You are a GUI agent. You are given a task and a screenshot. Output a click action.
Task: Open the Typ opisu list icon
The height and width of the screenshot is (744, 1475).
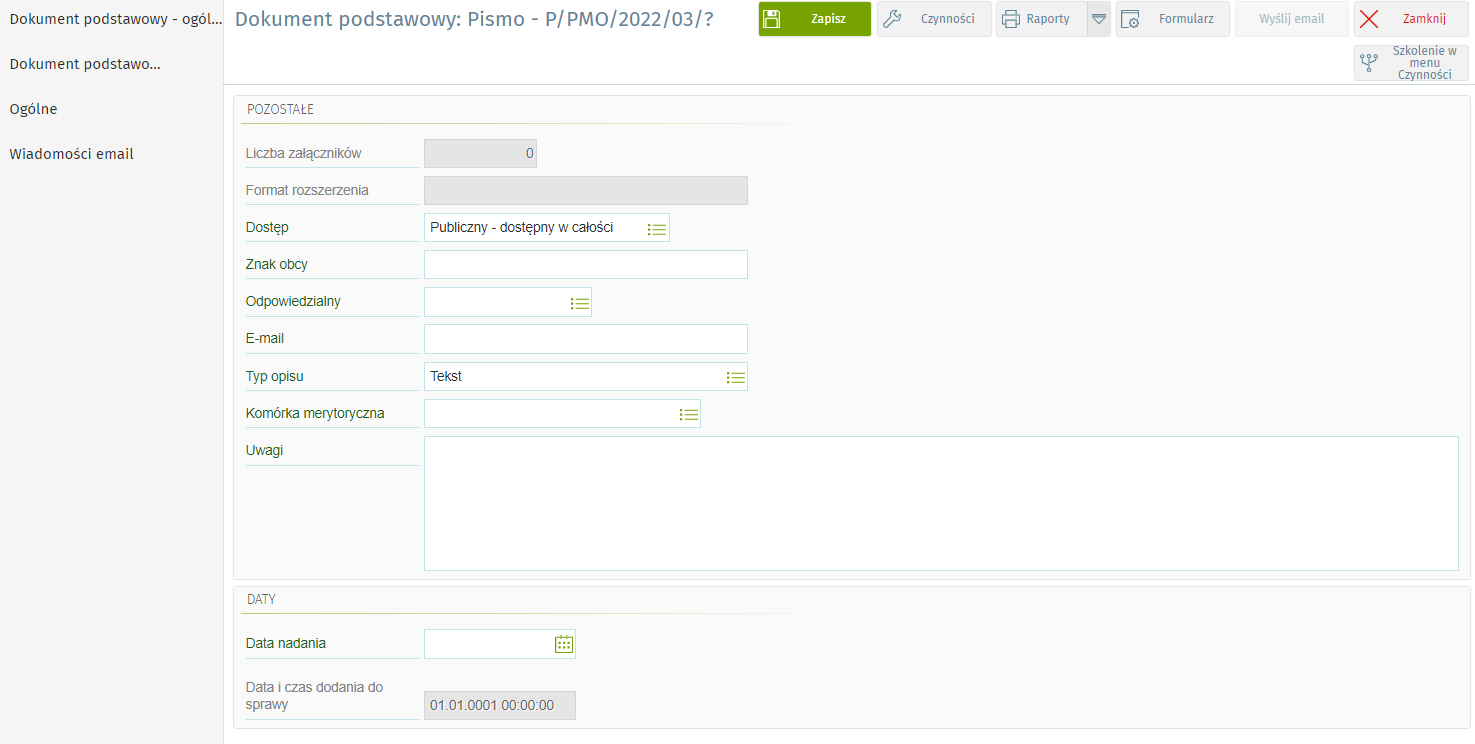point(735,377)
